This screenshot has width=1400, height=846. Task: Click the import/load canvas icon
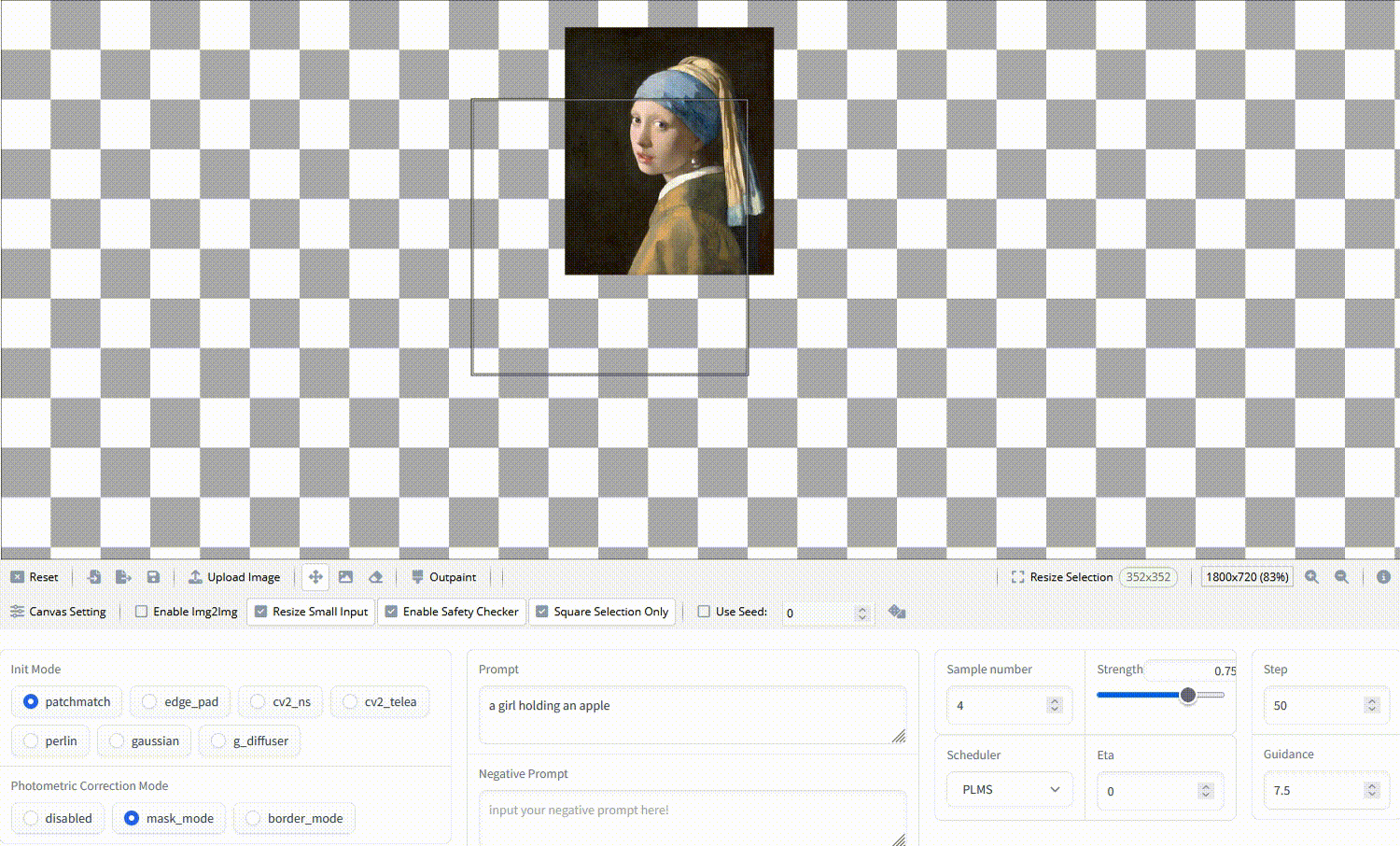coord(94,577)
